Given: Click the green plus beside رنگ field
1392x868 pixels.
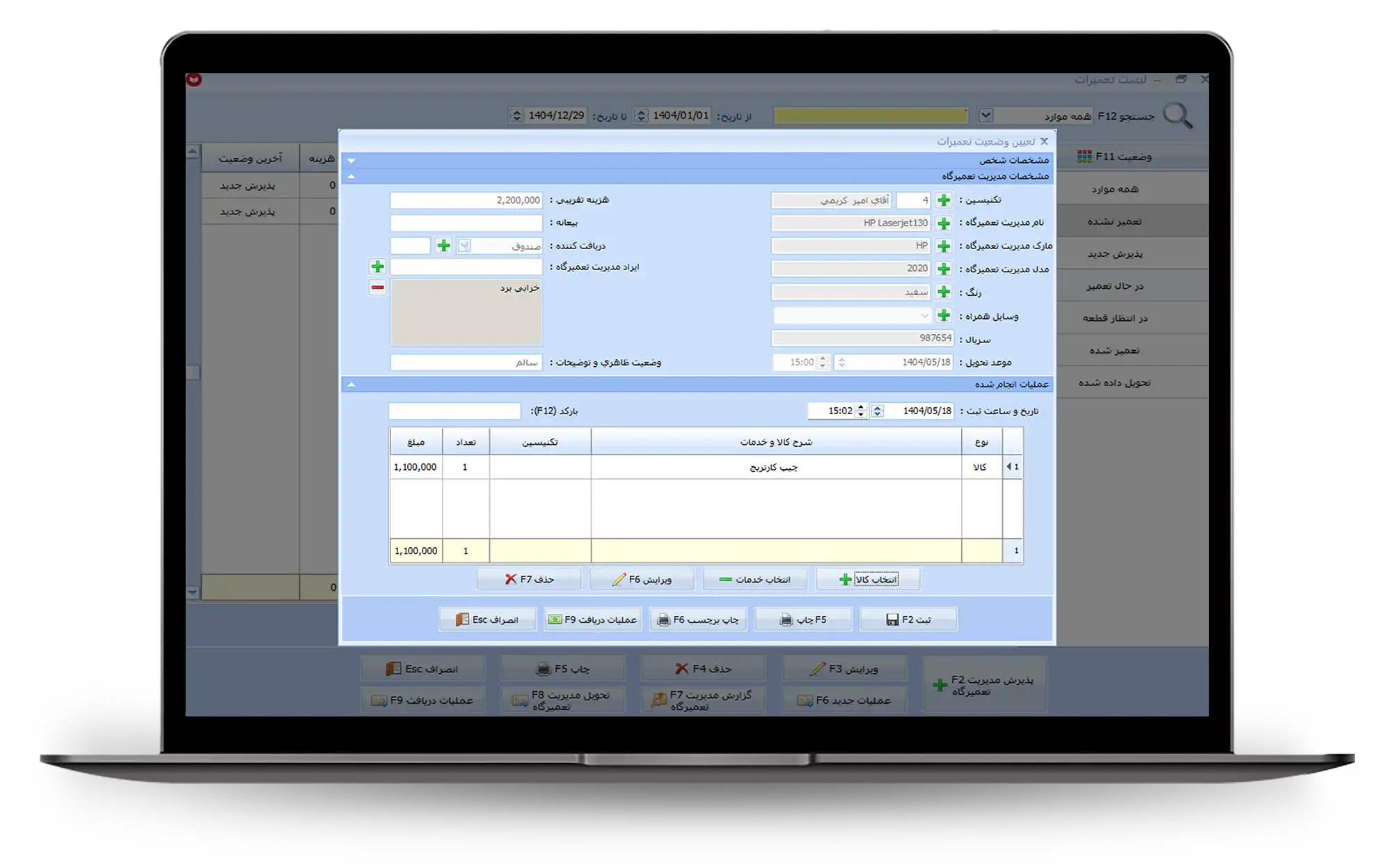Looking at the screenshot, I should coord(944,292).
